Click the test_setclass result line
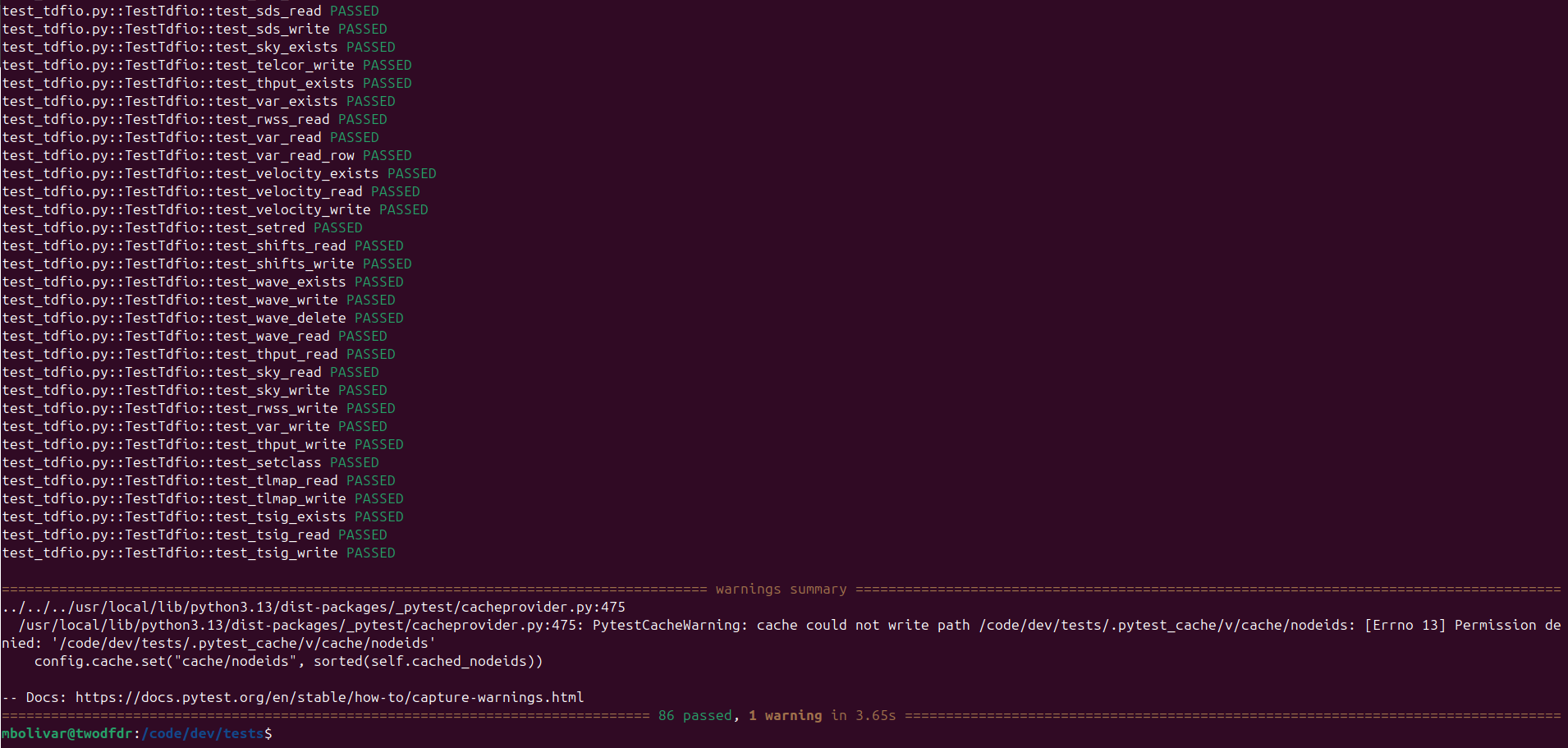Image resolution: width=1568 pixels, height=748 pixels. click(190, 462)
